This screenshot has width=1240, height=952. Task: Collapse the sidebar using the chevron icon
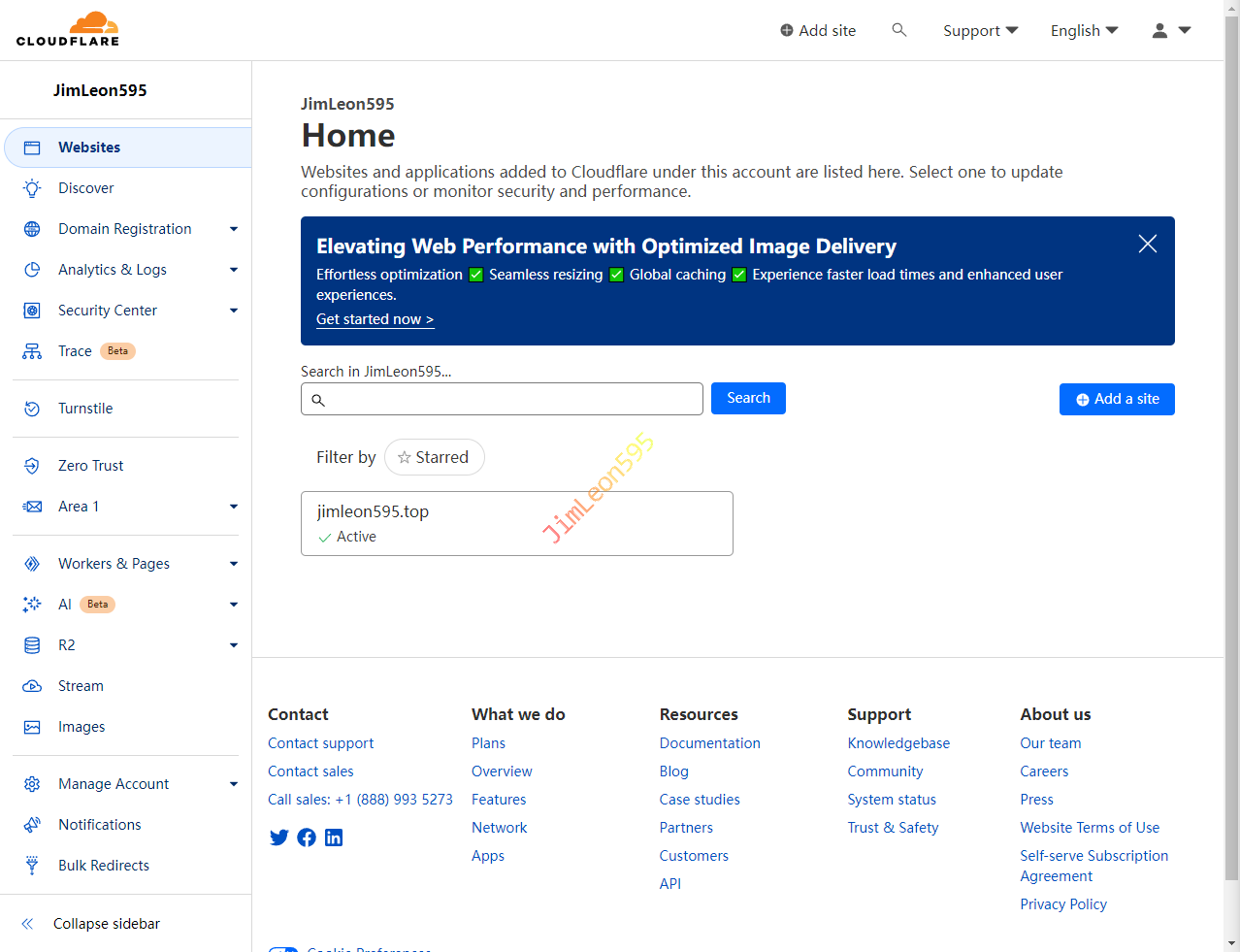[x=28, y=924]
